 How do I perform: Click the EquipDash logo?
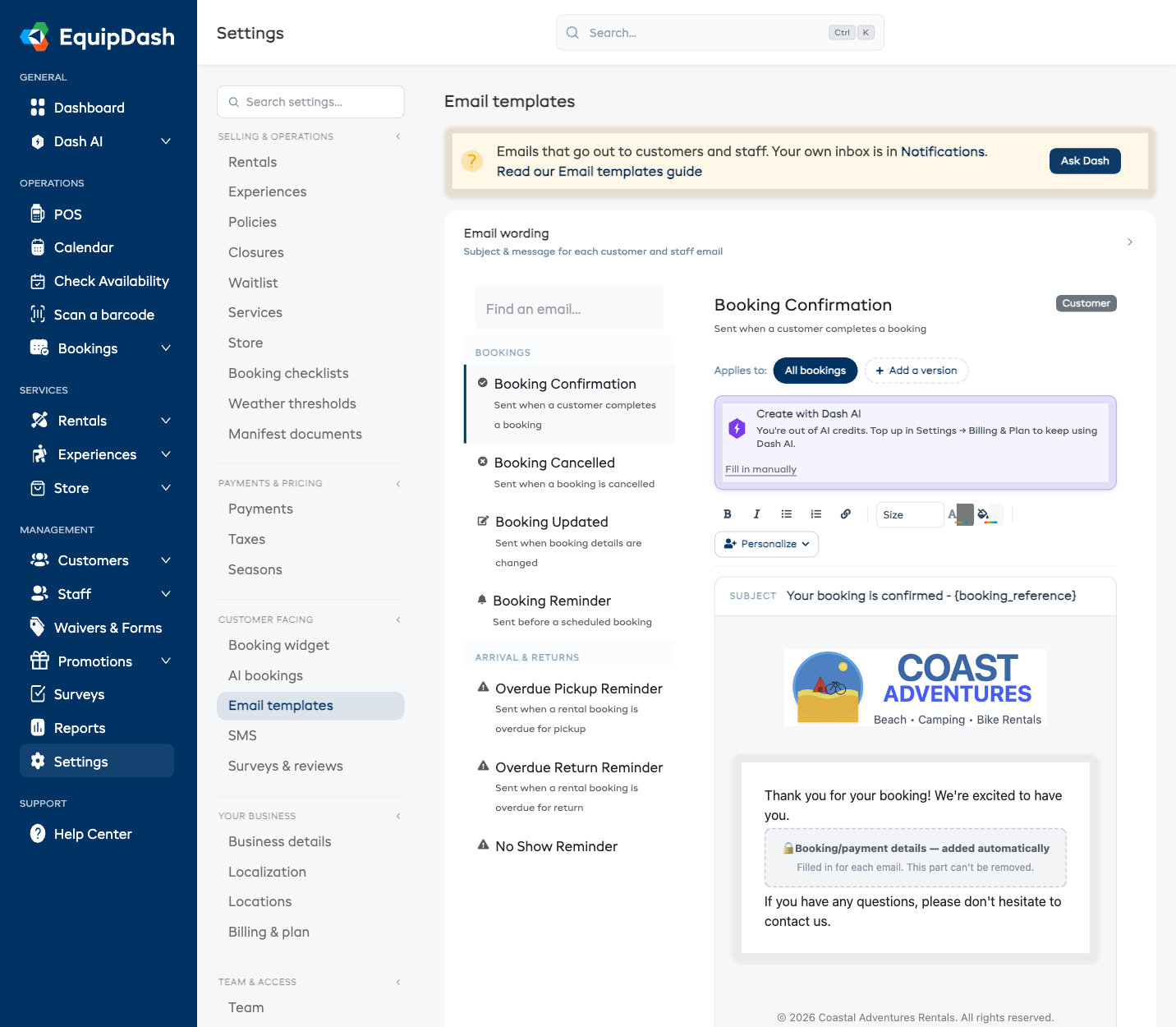(x=97, y=37)
